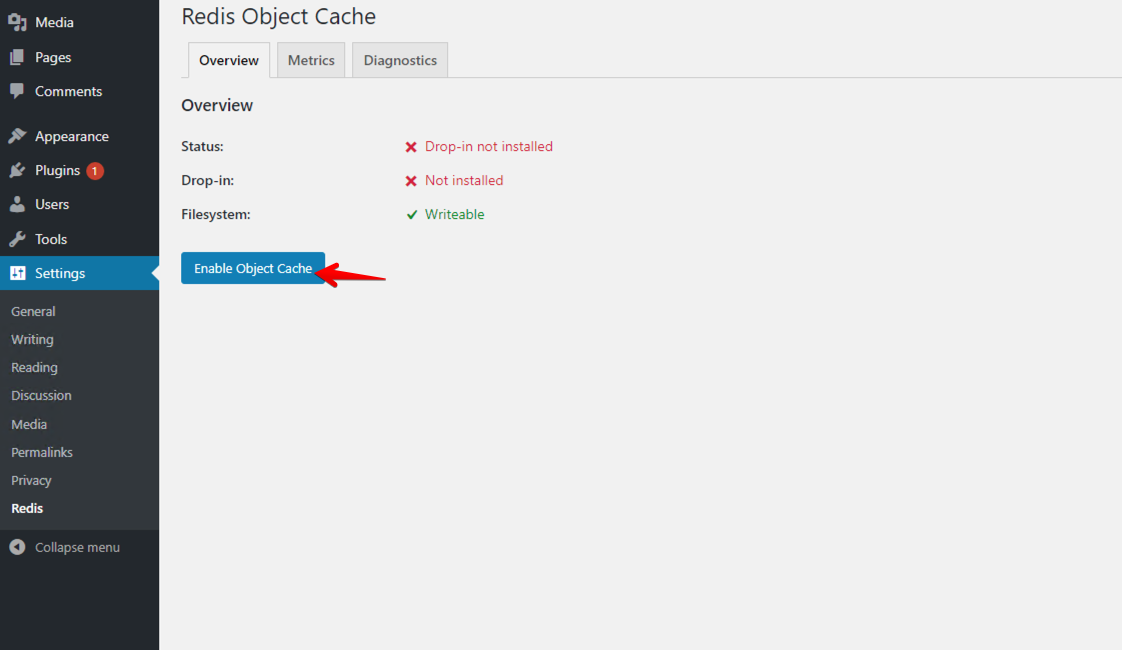The width and height of the screenshot is (1122, 650).
Task: Click the Pages icon in sidebar
Action: (x=17, y=57)
